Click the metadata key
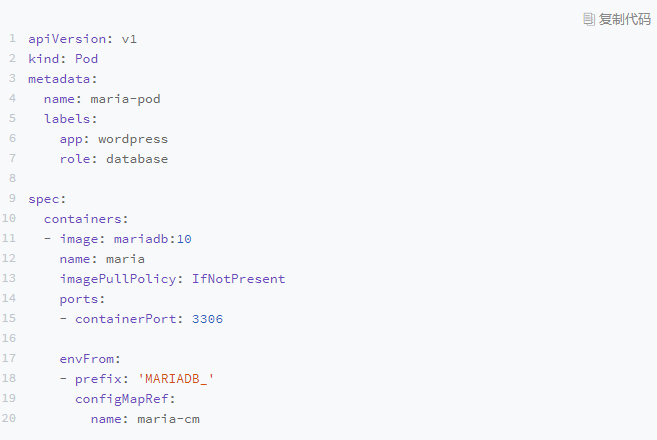Viewport: 657px width, 440px height. (x=59, y=79)
